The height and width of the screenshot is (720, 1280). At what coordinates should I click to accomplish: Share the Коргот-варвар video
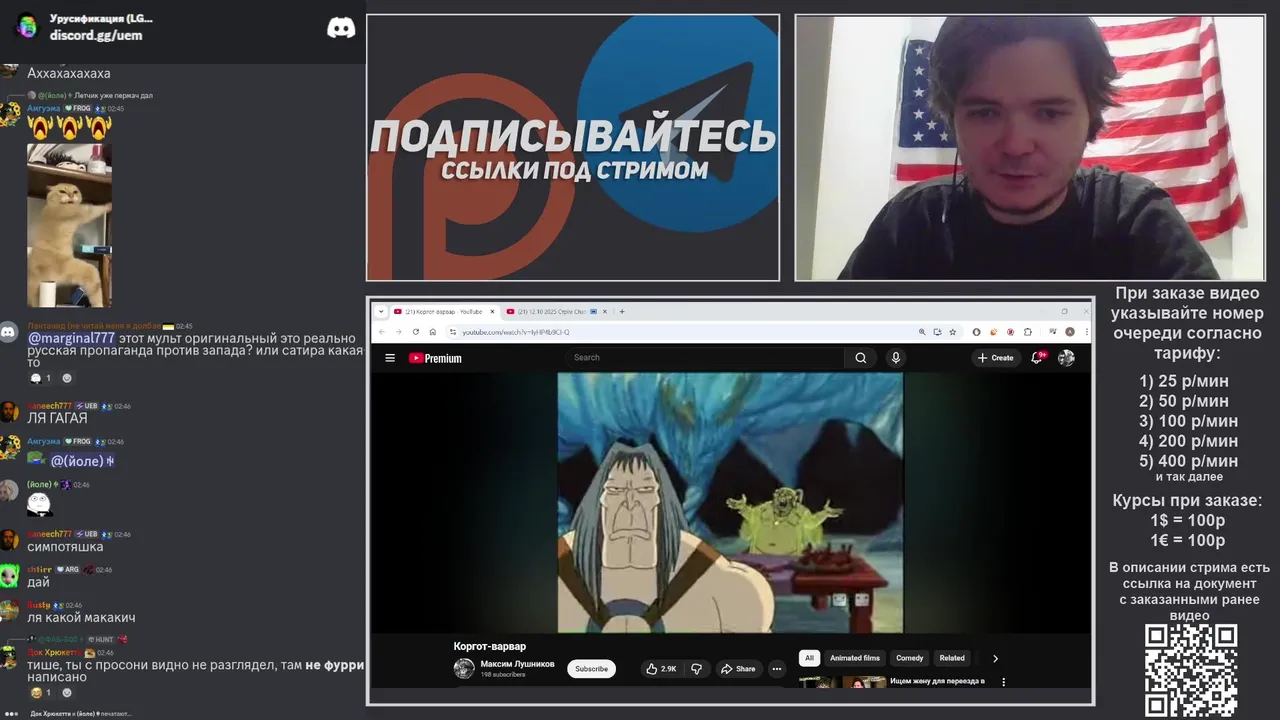coord(738,669)
